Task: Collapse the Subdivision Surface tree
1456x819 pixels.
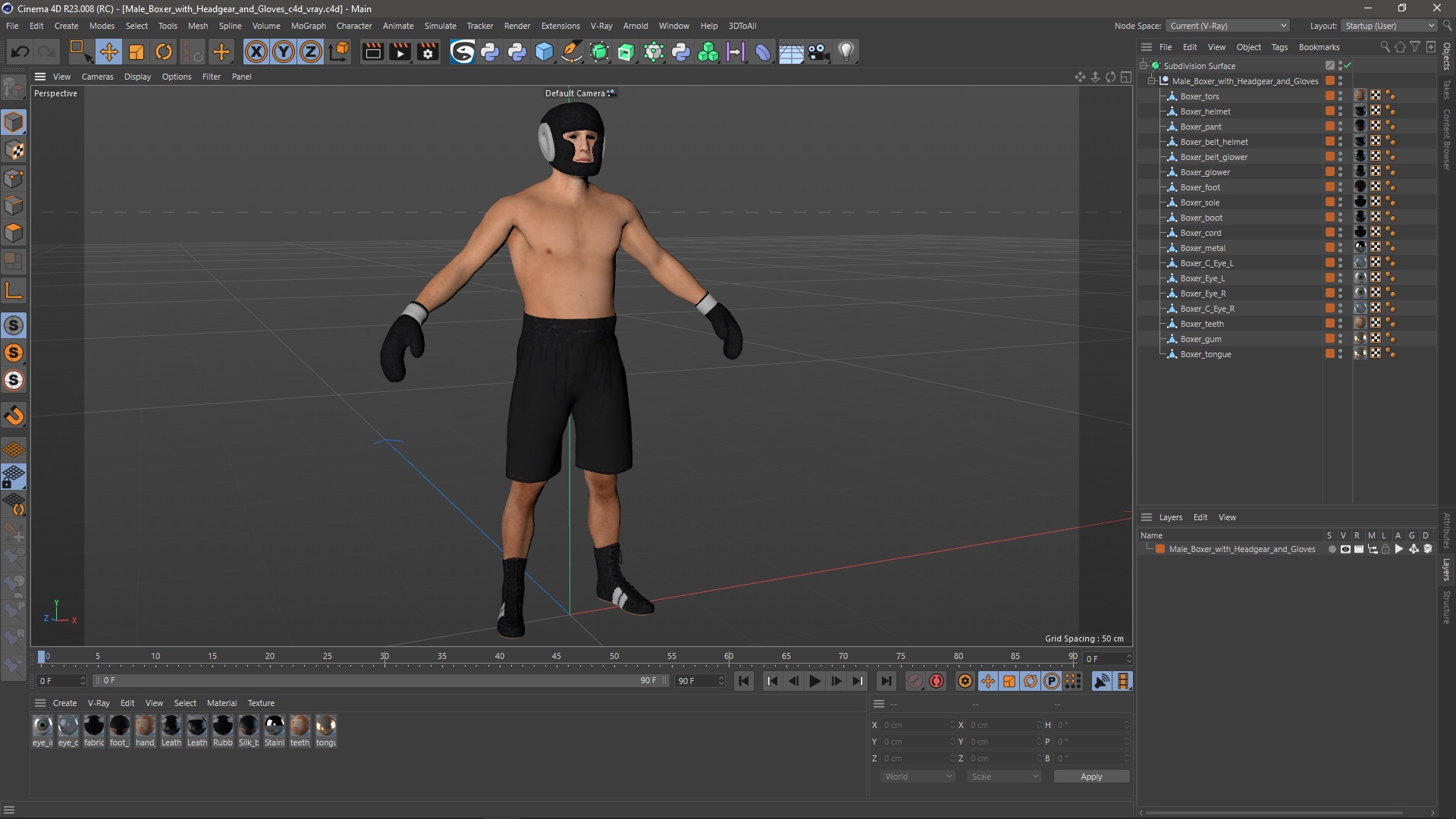Action: click(x=1144, y=66)
